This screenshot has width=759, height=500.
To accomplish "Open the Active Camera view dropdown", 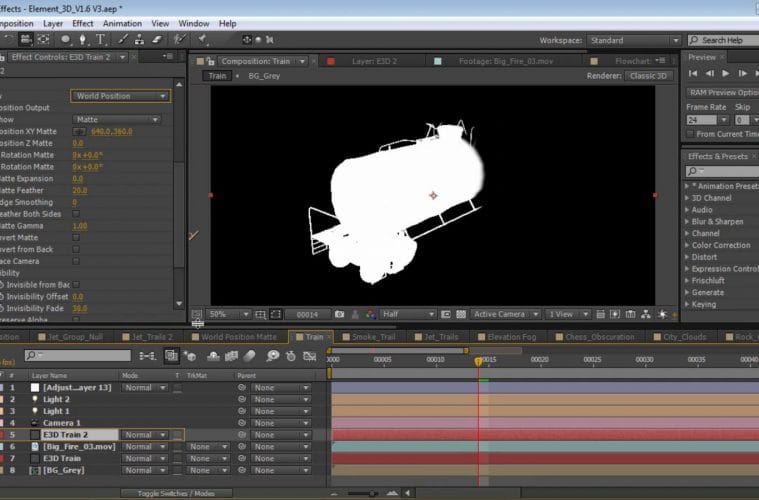I will click(505, 314).
